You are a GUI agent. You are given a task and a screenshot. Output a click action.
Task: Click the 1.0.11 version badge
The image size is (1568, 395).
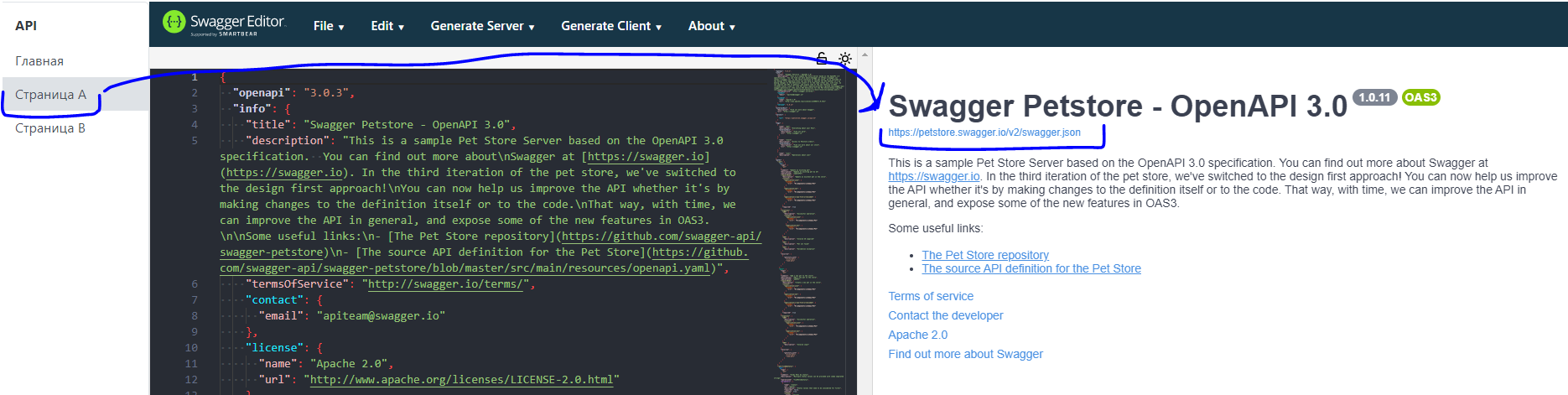click(1374, 97)
